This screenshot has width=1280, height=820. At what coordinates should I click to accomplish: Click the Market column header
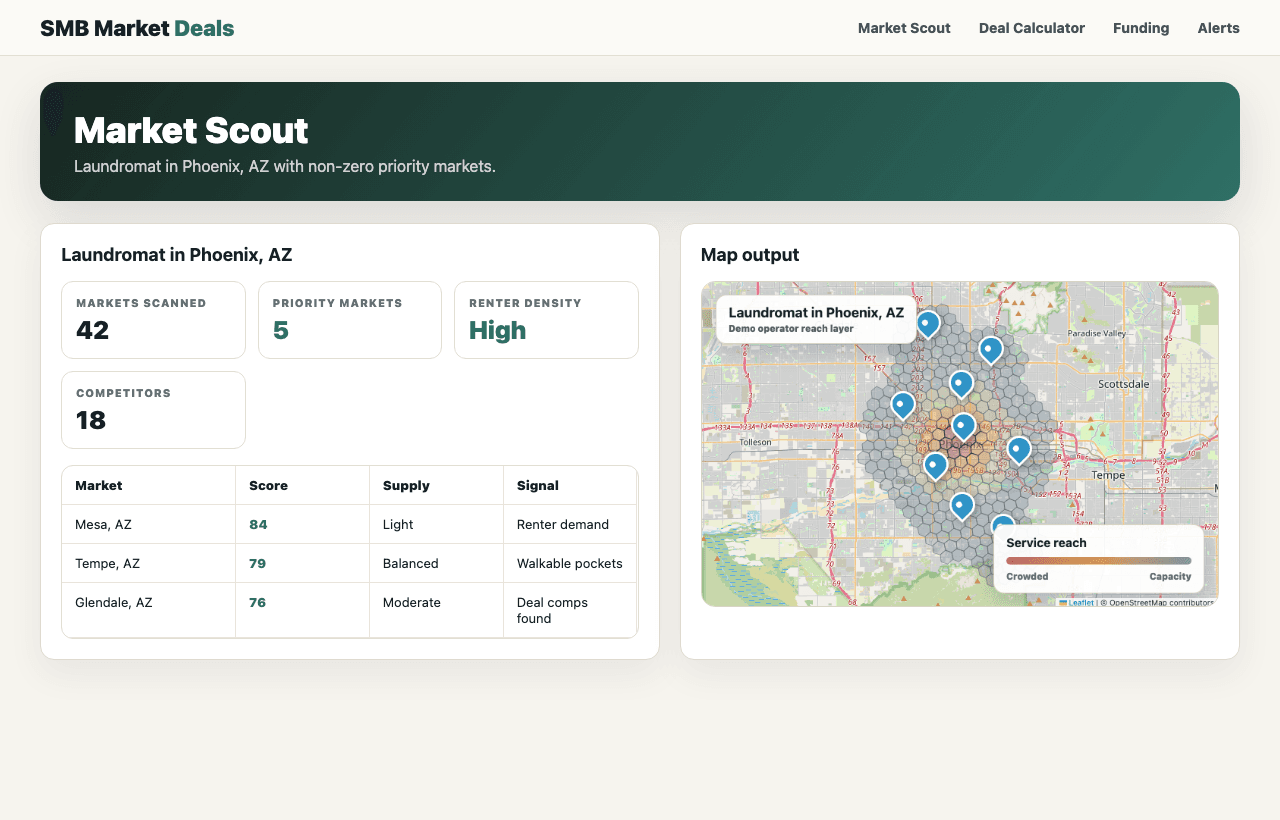(149, 485)
